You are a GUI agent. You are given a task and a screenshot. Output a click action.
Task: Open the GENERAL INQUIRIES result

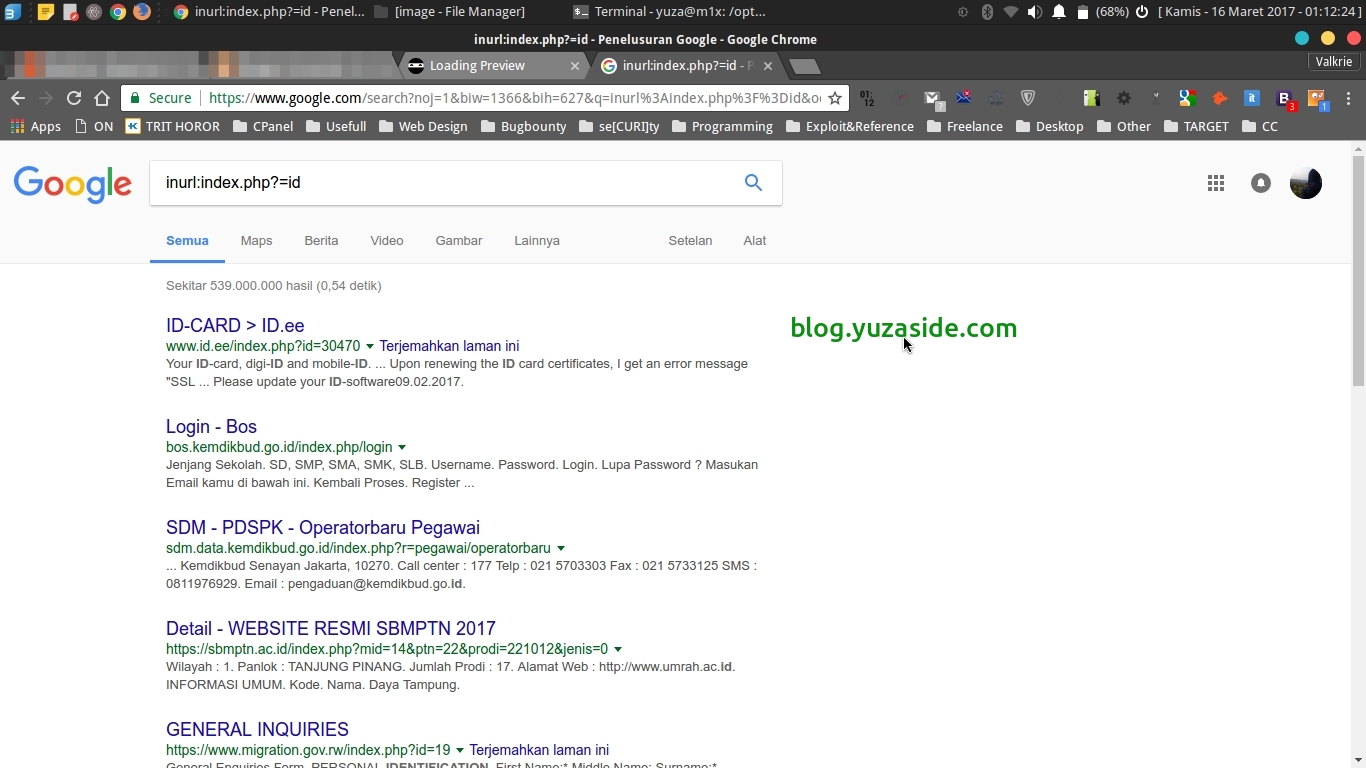(257, 730)
